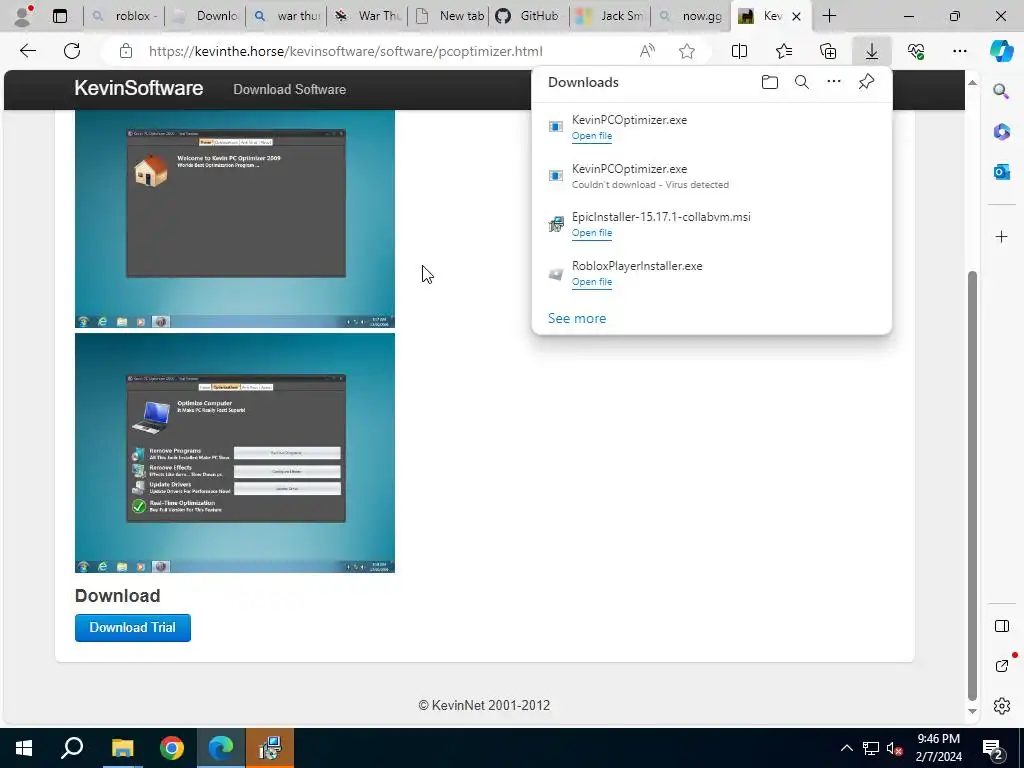Refresh the current page

click(72, 51)
